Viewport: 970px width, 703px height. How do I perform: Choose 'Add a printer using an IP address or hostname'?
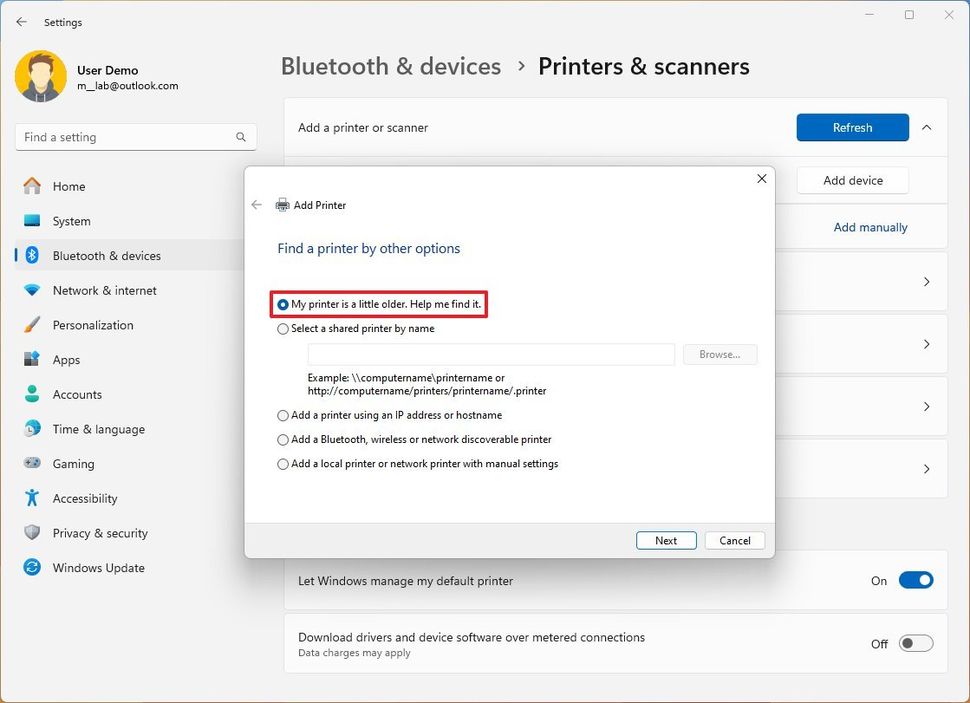283,415
